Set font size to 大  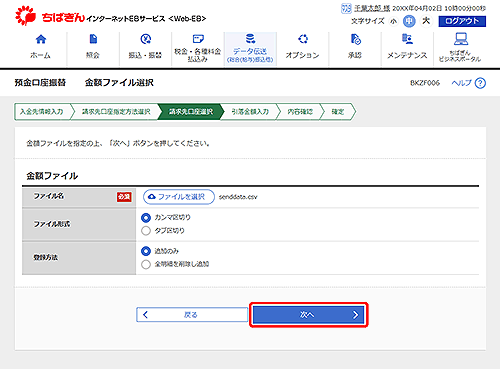click(426, 21)
